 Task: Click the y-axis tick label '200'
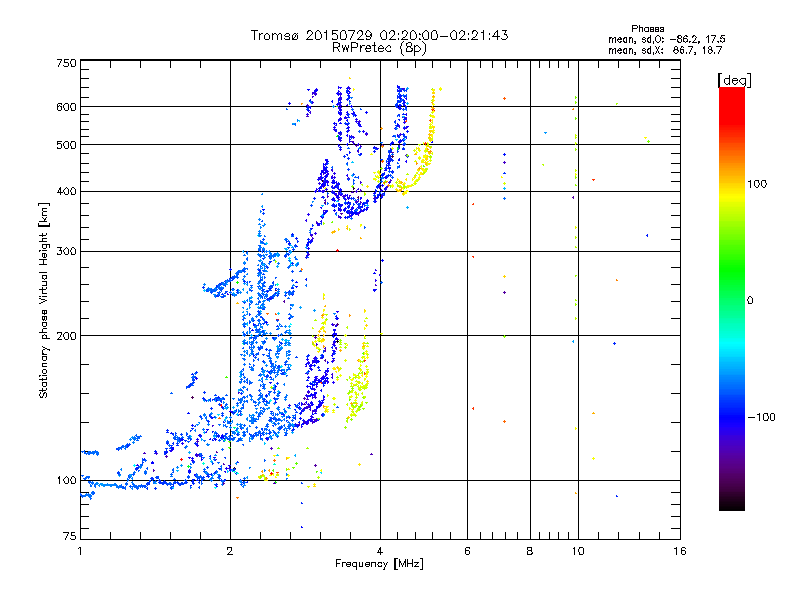coord(66,336)
